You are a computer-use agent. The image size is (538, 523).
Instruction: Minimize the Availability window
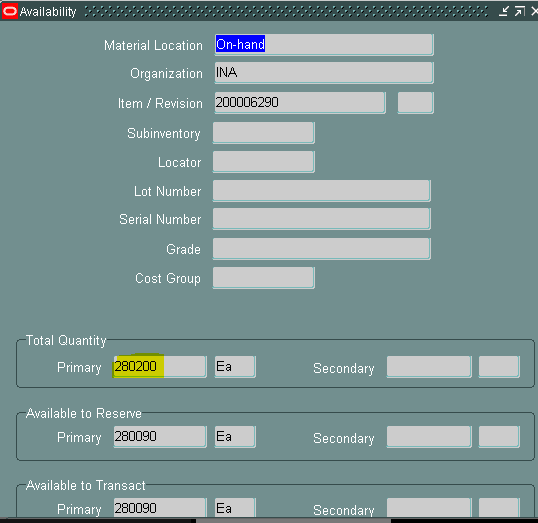click(x=503, y=11)
